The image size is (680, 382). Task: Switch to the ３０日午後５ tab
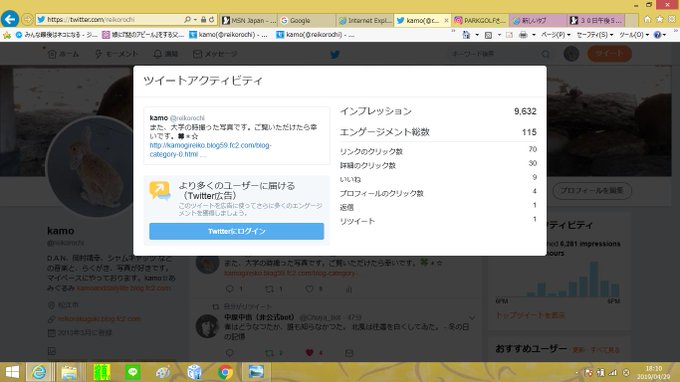pyautogui.click(x=596, y=20)
